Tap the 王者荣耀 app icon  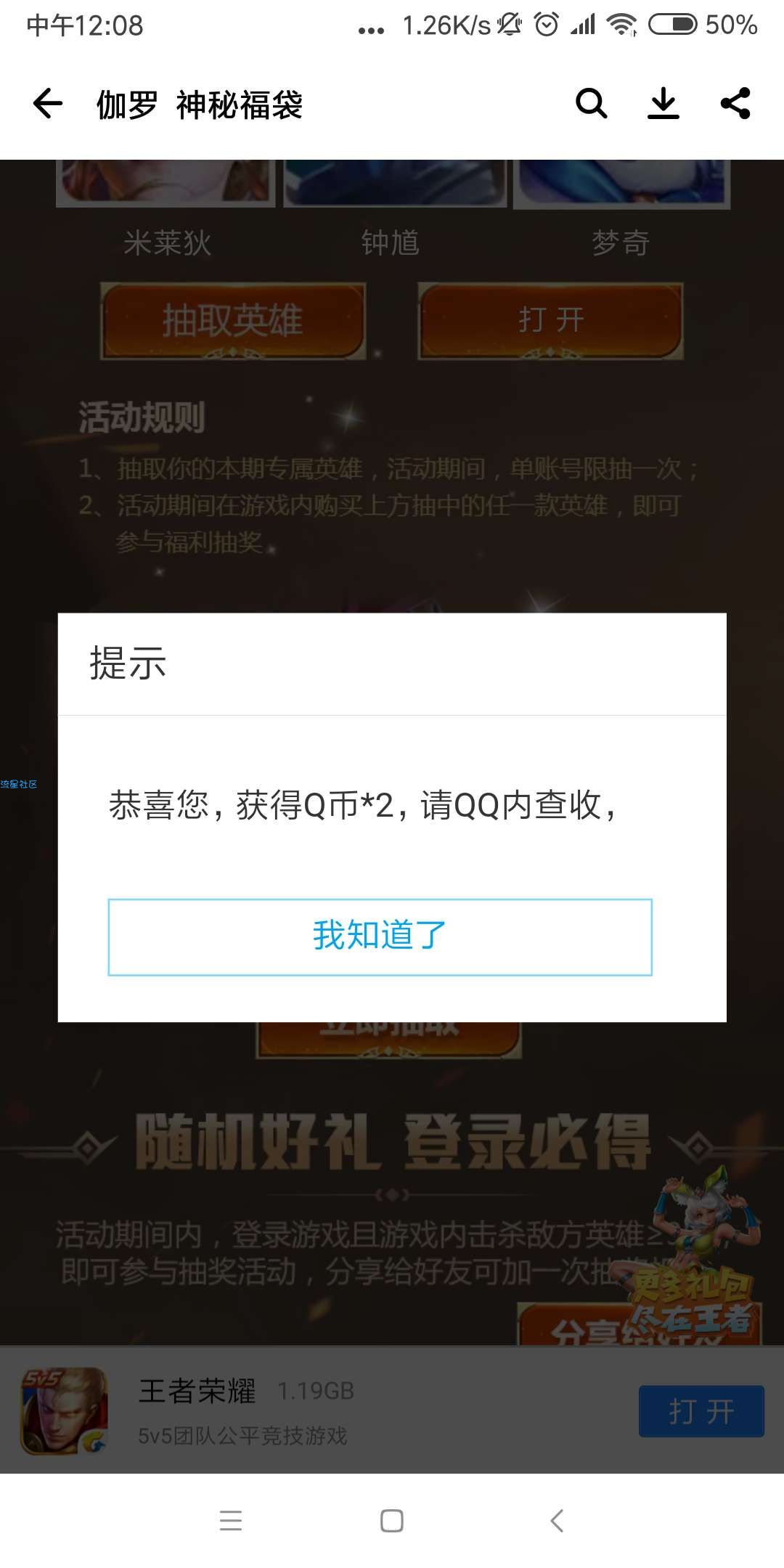pyautogui.click(x=64, y=1411)
